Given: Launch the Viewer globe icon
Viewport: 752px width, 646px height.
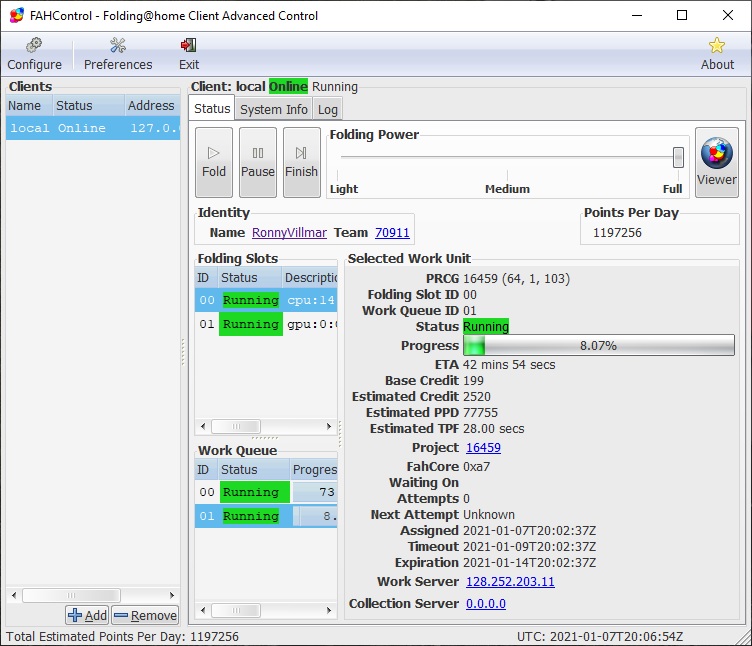Looking at the screenshot, I should point(717,162).
